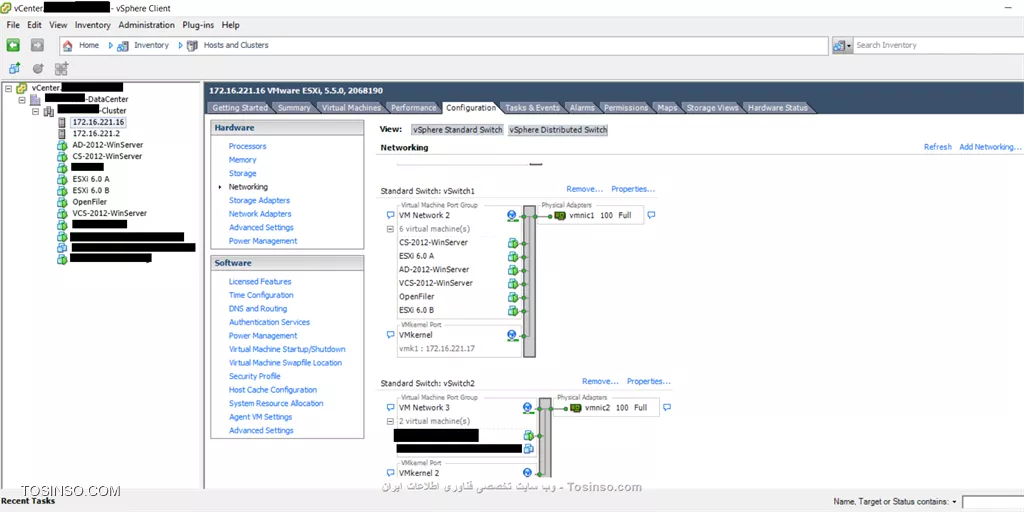Click the gray Forward navigation arrow

tap(37, 45)
